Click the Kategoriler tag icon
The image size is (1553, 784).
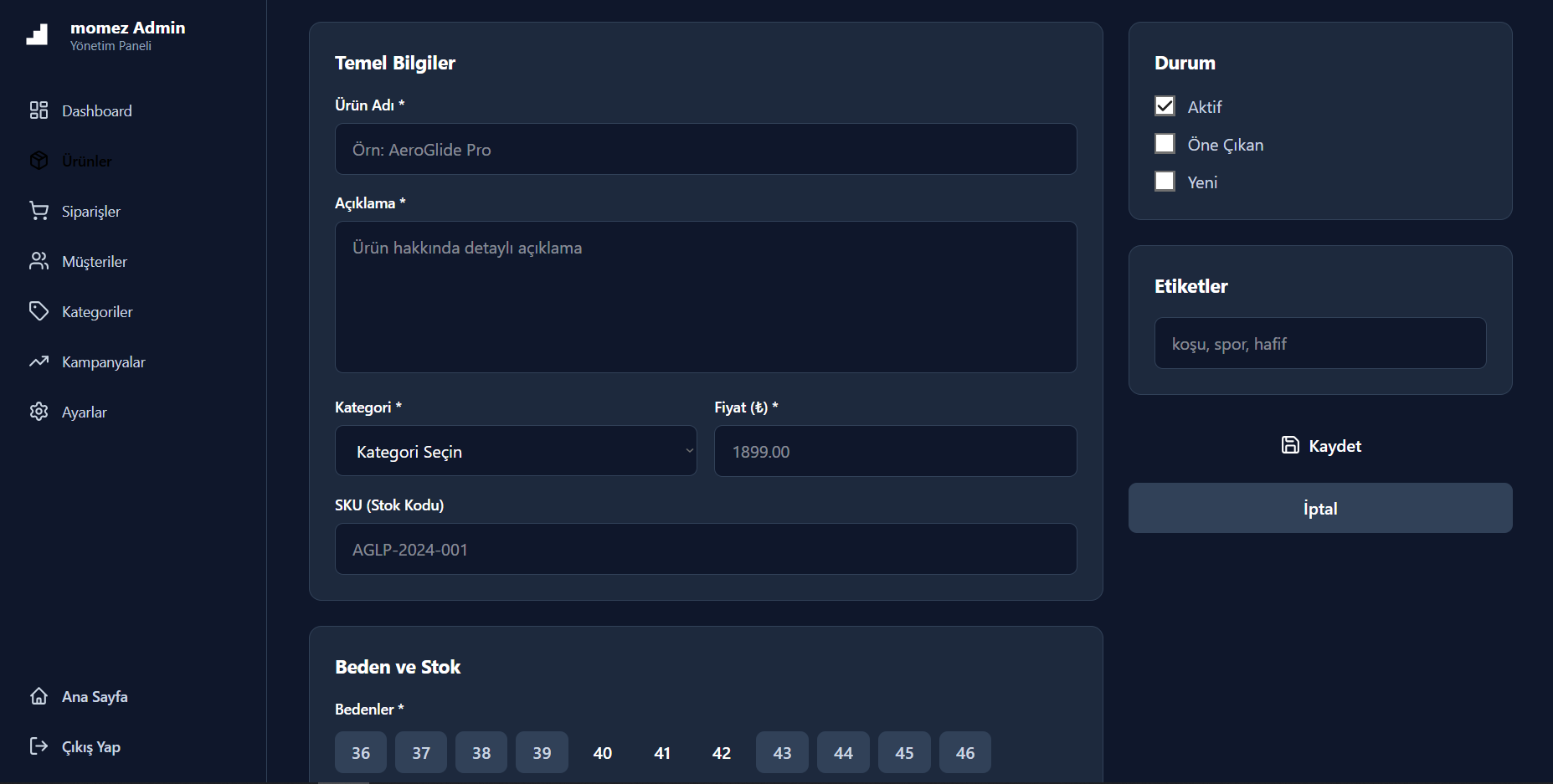39,311
